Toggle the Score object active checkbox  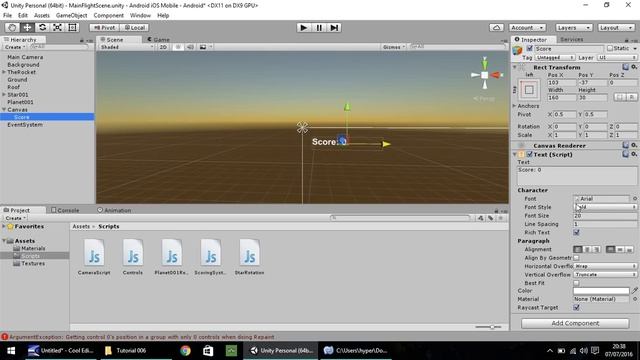click(x=530, y=49)
